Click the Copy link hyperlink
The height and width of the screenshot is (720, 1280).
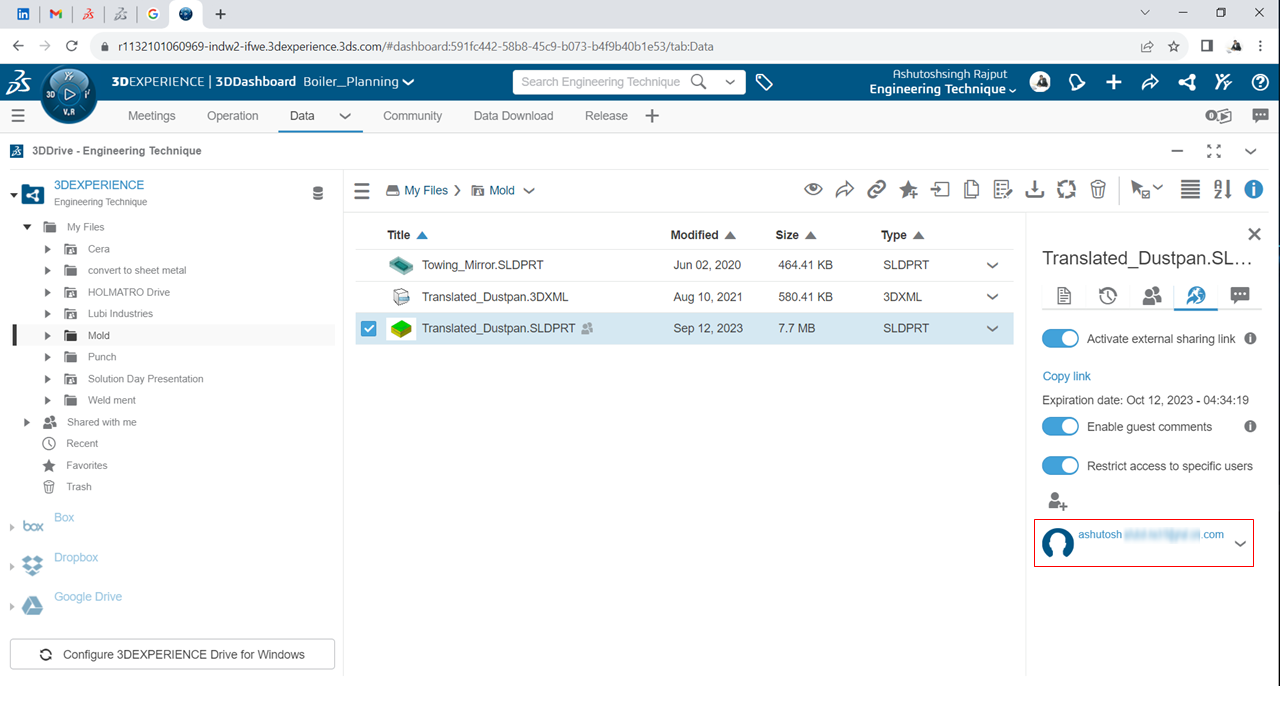pos(1067,376)
